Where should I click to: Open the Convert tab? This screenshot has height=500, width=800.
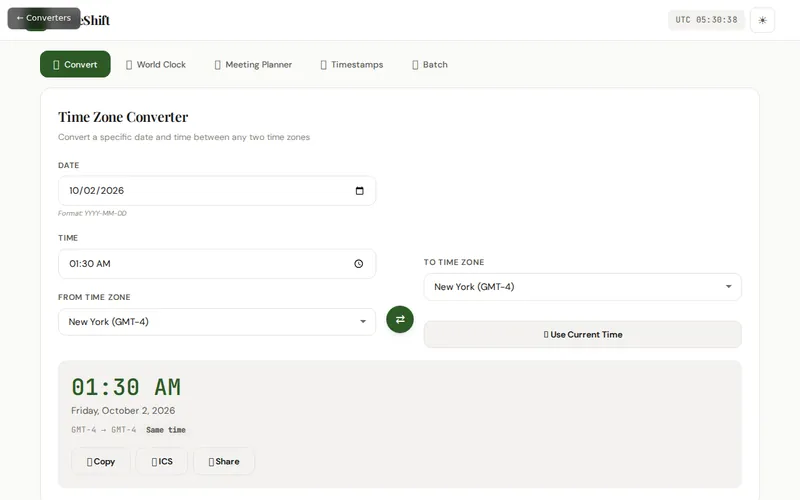tap(75, 64)
